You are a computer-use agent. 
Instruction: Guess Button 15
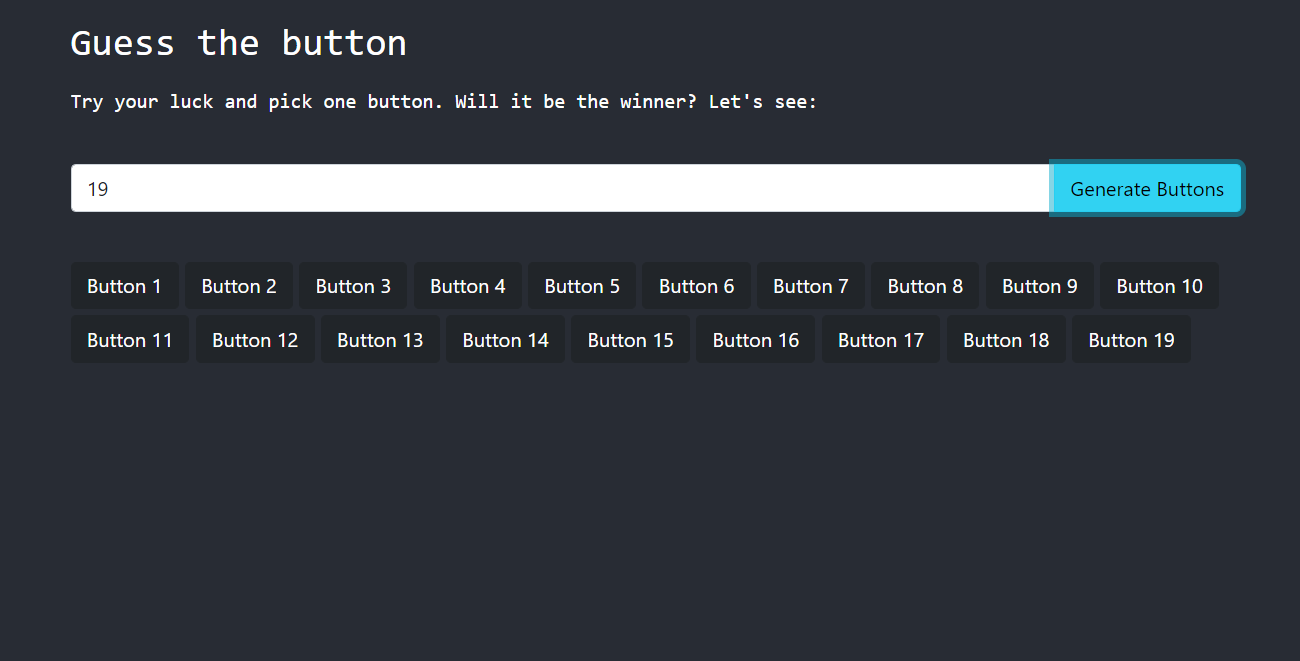(630, 339)
